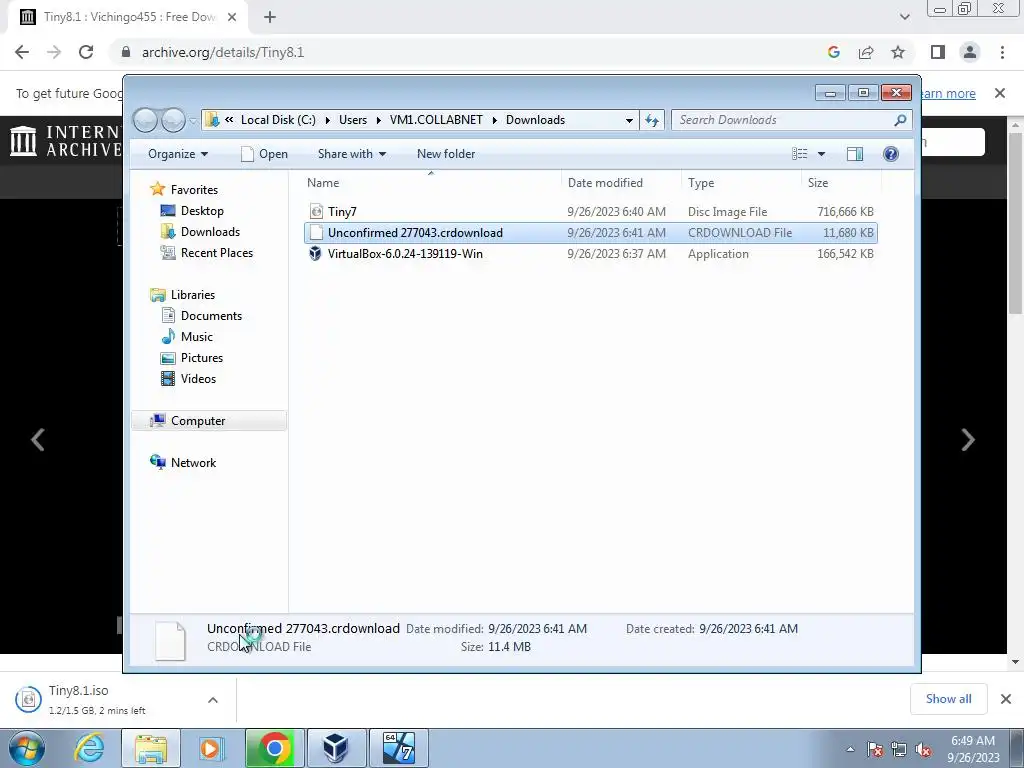Click Show all downloads button
1024x768 pixels.
click(x=948, y=699)
